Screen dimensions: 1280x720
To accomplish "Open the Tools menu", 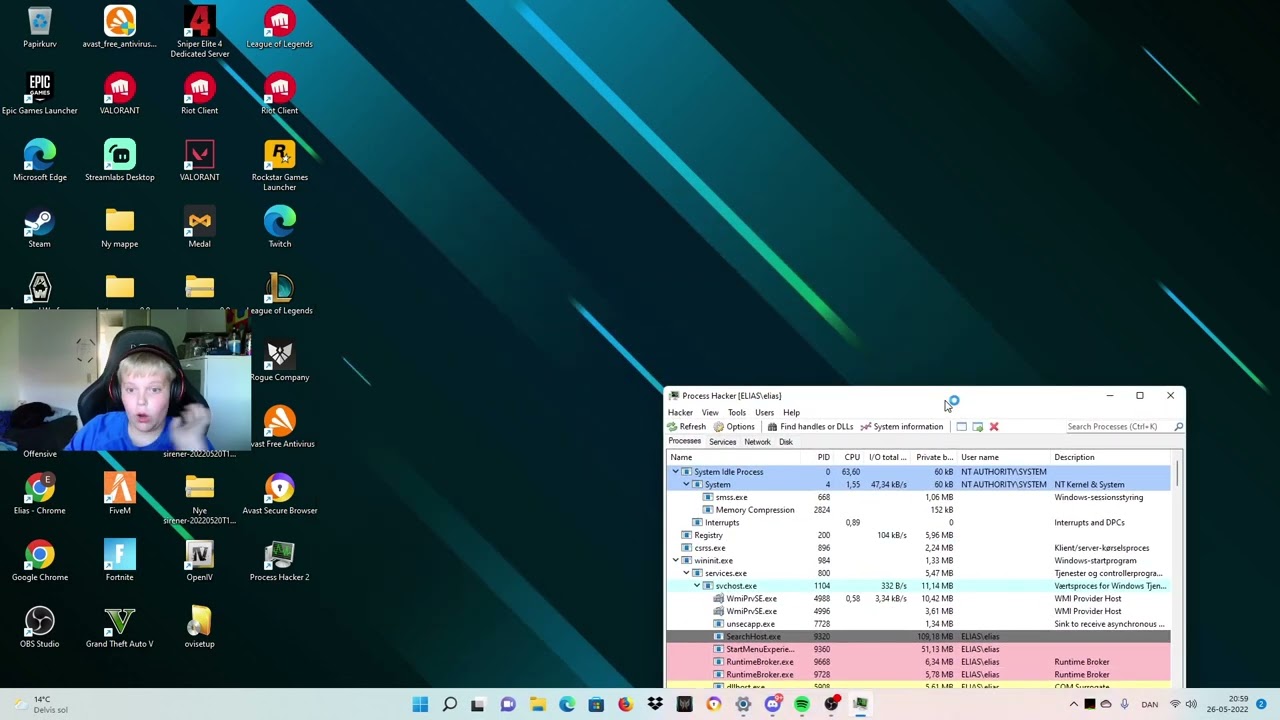I will 737,412.
